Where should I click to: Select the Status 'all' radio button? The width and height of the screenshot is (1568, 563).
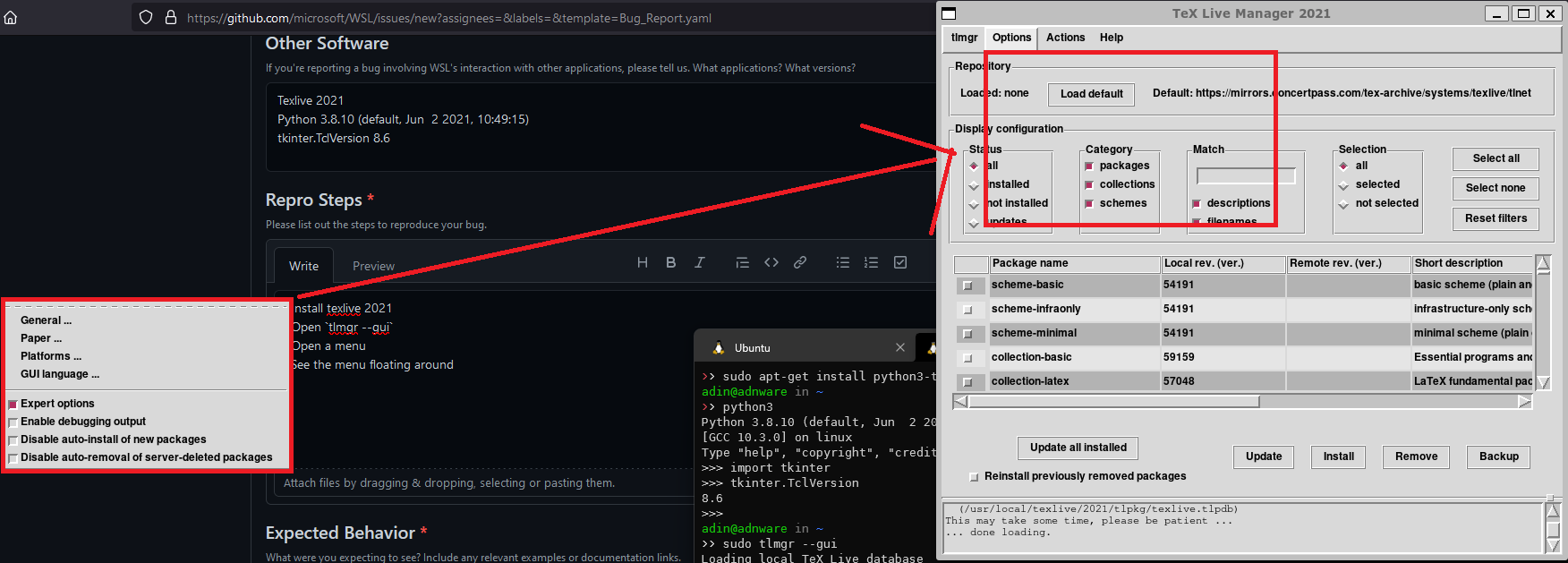click(x=974, y=166)
